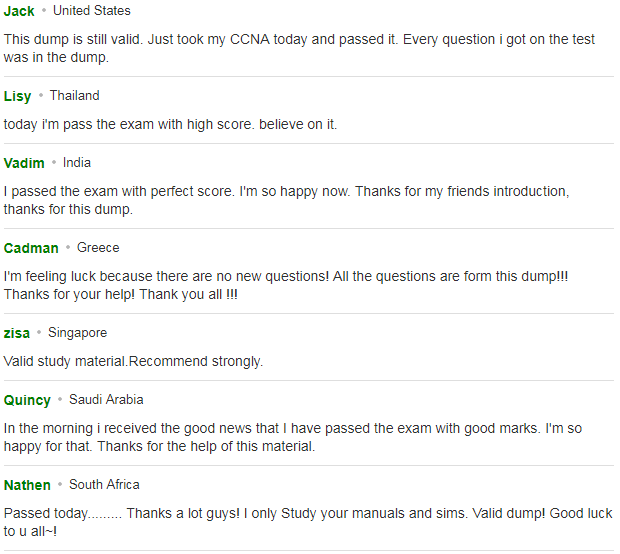Select the Nathen username link
Image resolution: width=620 pixels, height=554 pixels.
coord(27,485)
